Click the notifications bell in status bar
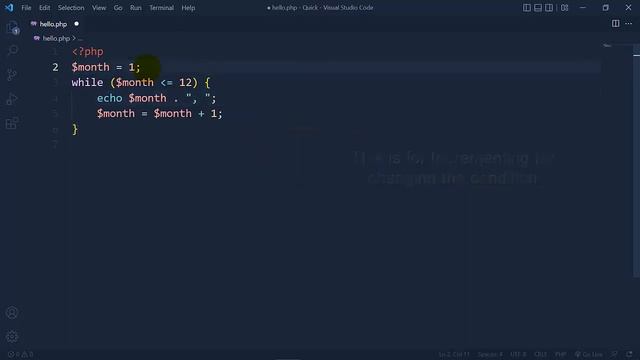640x360 pixels. (629, 354)
